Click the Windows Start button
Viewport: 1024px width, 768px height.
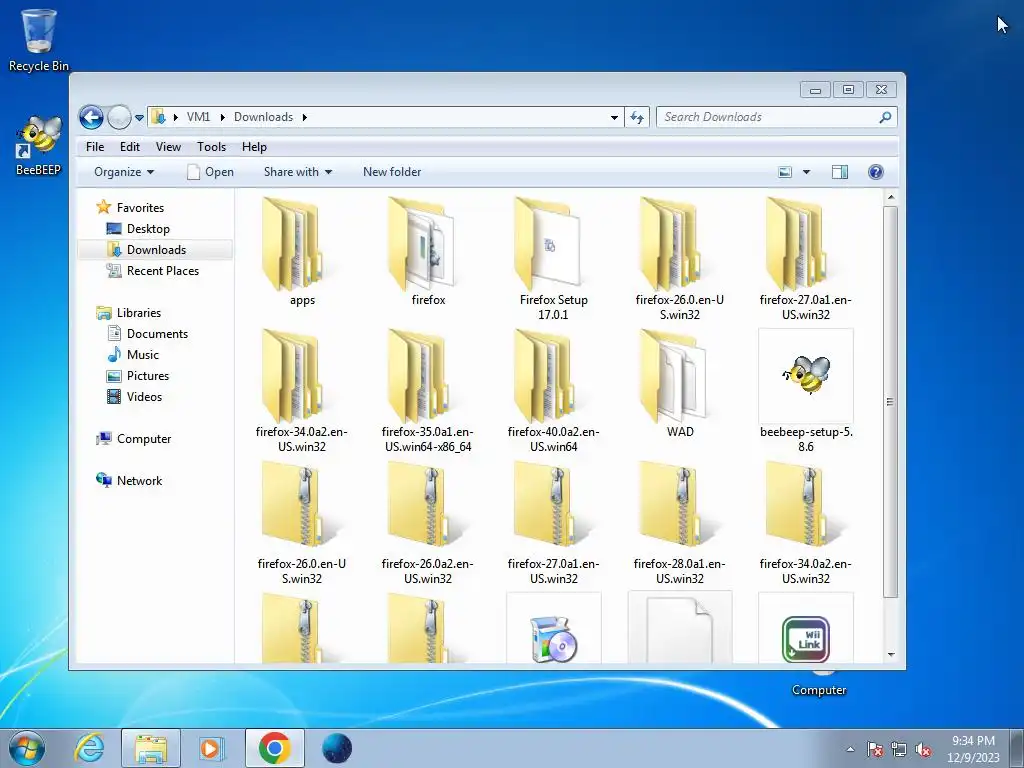(x=27, y=748)
